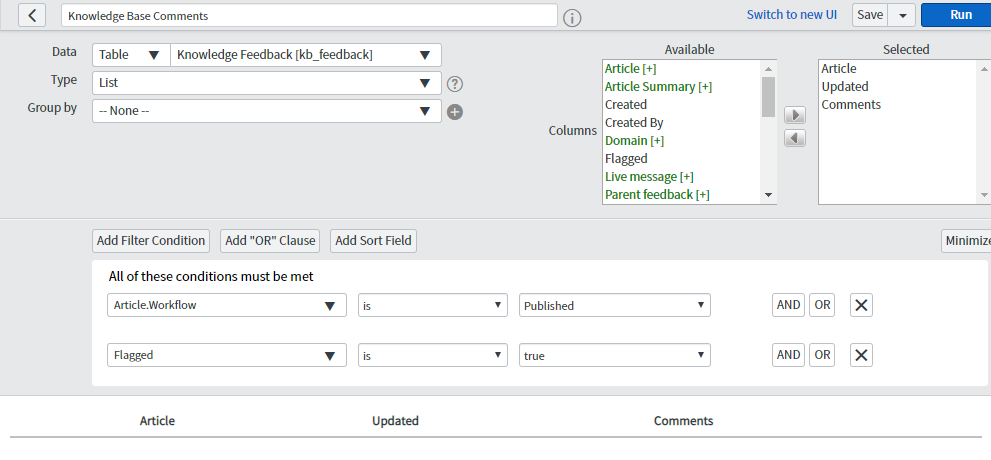The height and width of the screenshot is (460, 991).
Task: Click the Available columns scrollbar thumb
Action: click(x=768, y=97)
